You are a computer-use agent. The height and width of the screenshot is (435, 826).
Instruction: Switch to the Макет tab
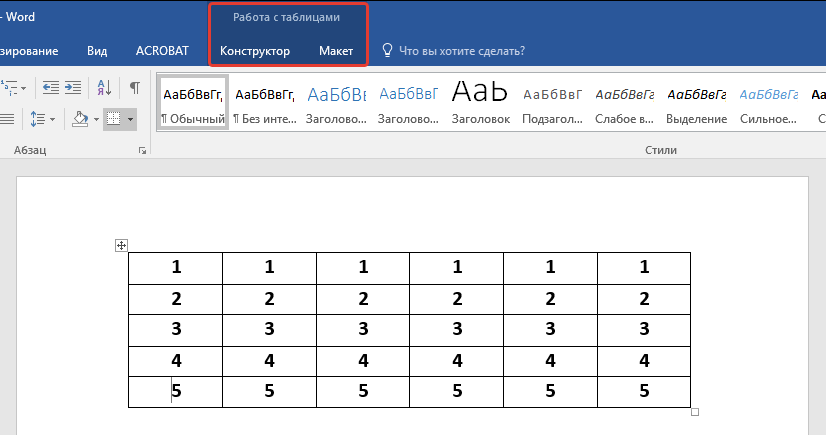[x=336, y=50]
